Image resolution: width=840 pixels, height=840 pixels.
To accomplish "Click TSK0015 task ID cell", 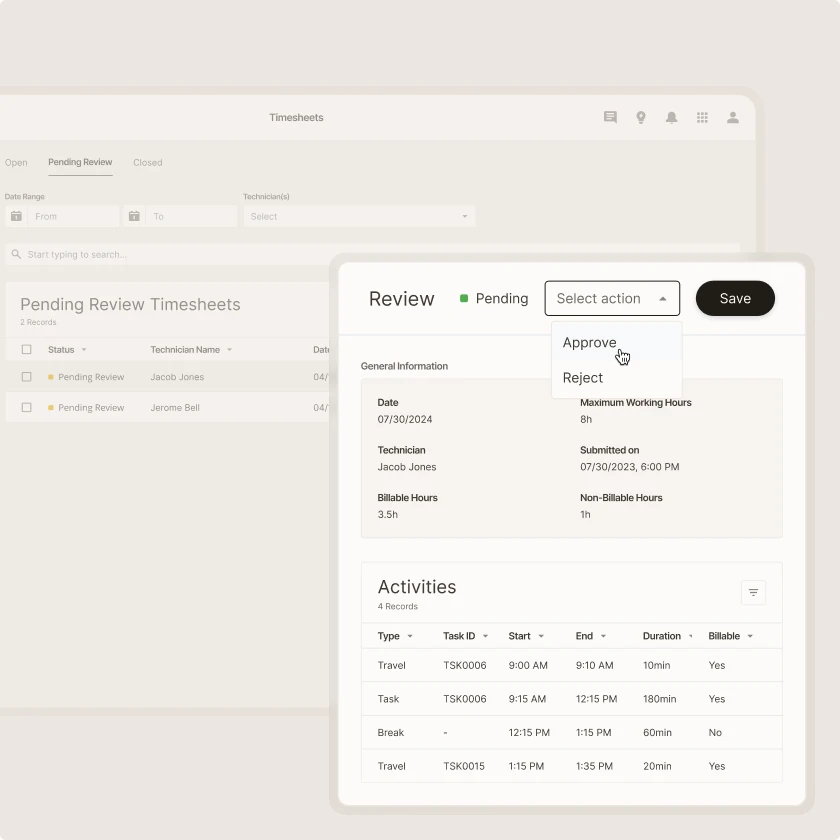I will (x=464, y=766).
